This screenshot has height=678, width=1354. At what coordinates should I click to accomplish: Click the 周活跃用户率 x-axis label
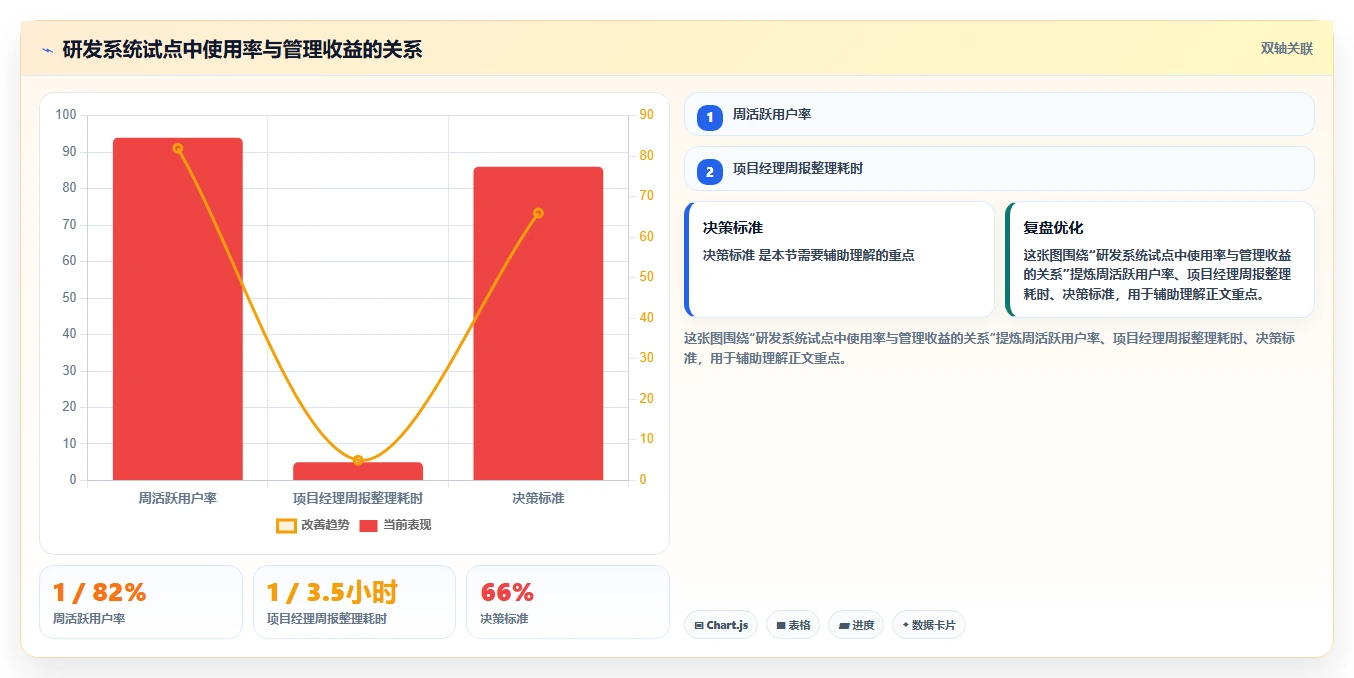tap(178, 497)
